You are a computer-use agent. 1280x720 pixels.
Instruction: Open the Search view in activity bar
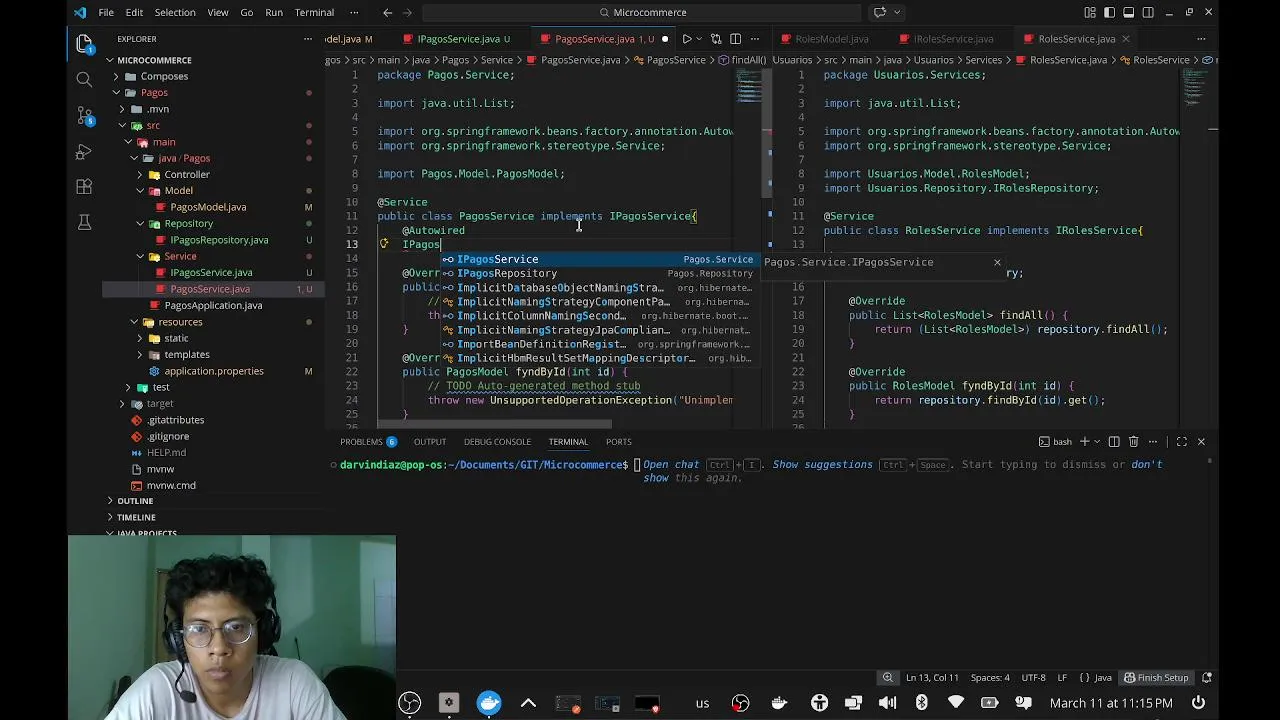click(x=84, y=79)
